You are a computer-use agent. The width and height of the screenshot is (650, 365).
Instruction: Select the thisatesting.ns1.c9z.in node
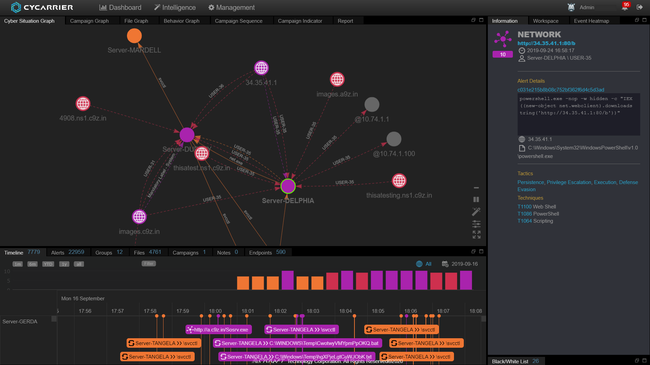tap(399, 180)
